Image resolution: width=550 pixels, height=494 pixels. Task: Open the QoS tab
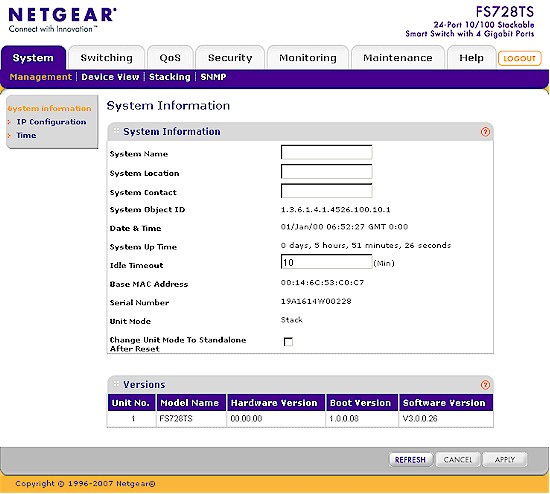coord(170,58)
